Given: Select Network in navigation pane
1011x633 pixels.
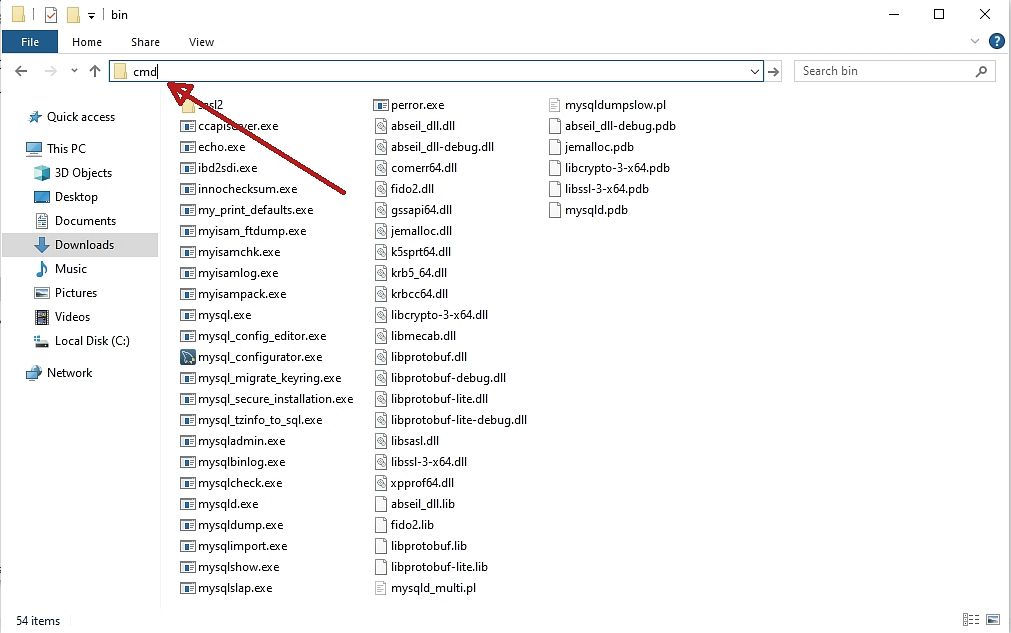Looking at the screenshot, I should click(x=59, y=373).
